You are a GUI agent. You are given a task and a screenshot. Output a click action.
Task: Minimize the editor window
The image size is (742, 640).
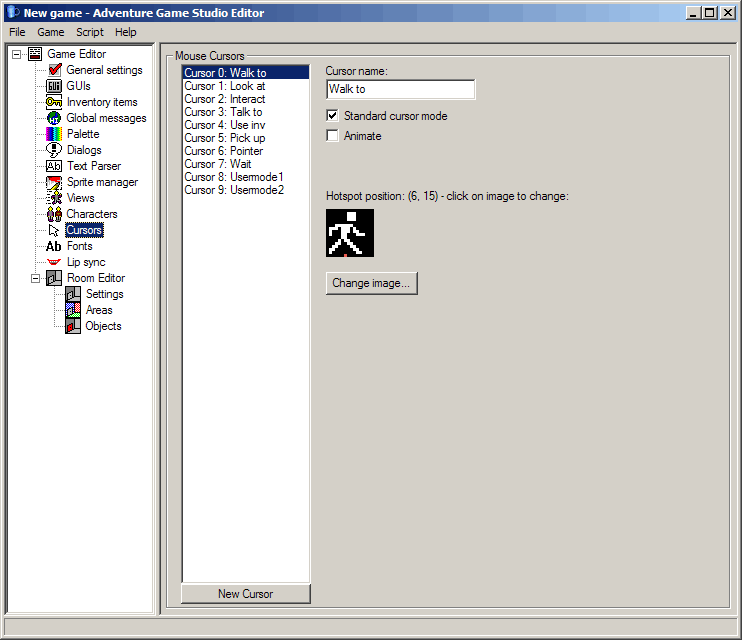[x=694, y=13]
